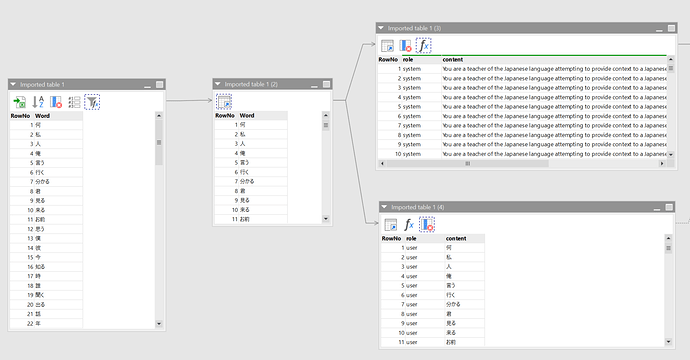Select the fx calculate column action in Imported table 1 (4)
690x360 pixels.
[x=409, y=224]
